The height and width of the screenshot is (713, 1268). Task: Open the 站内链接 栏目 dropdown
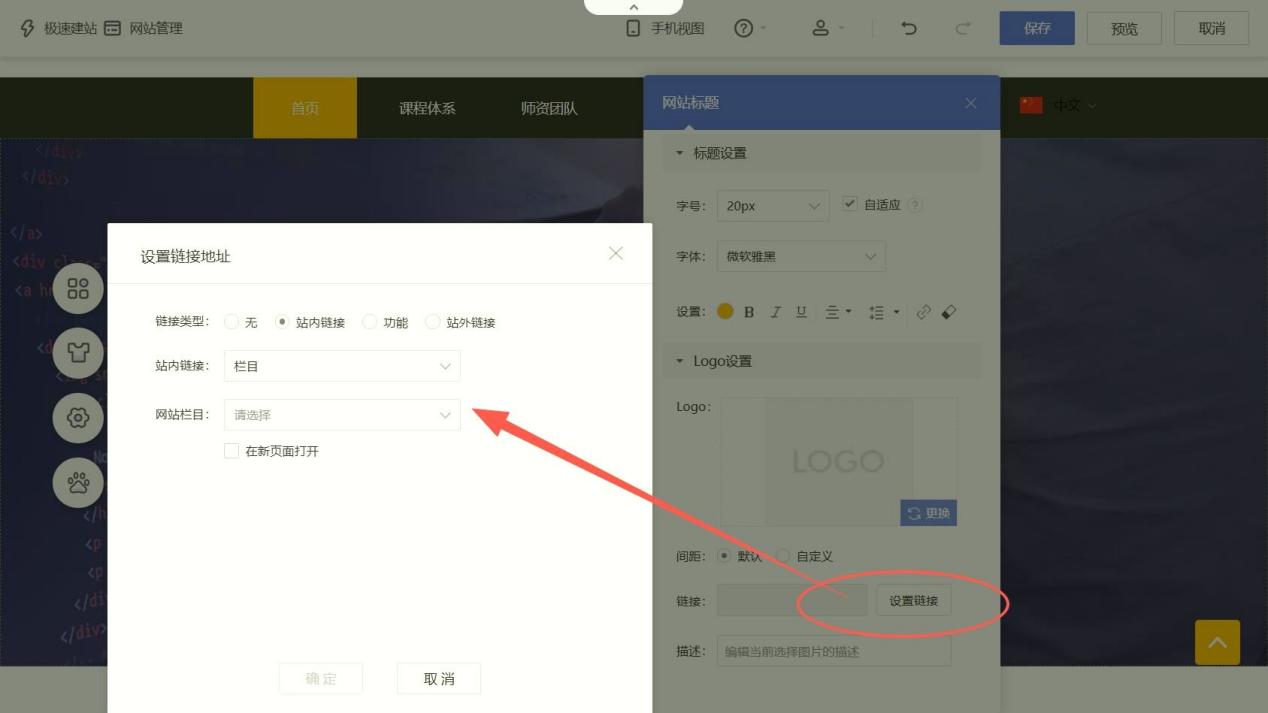pos(342,366)
